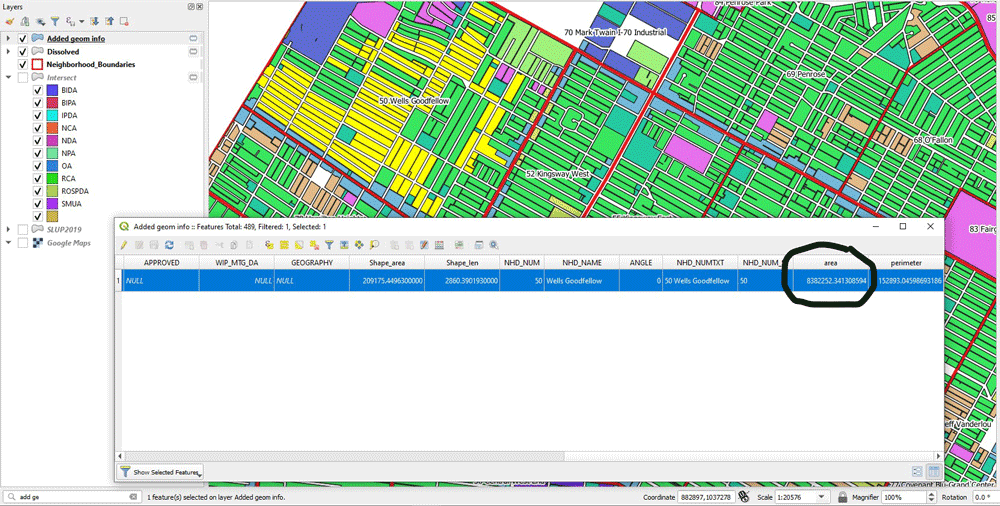Open the Scale dropdown list
The width and height of the screenshot is (1000, 506).
[x=821, y=497]
